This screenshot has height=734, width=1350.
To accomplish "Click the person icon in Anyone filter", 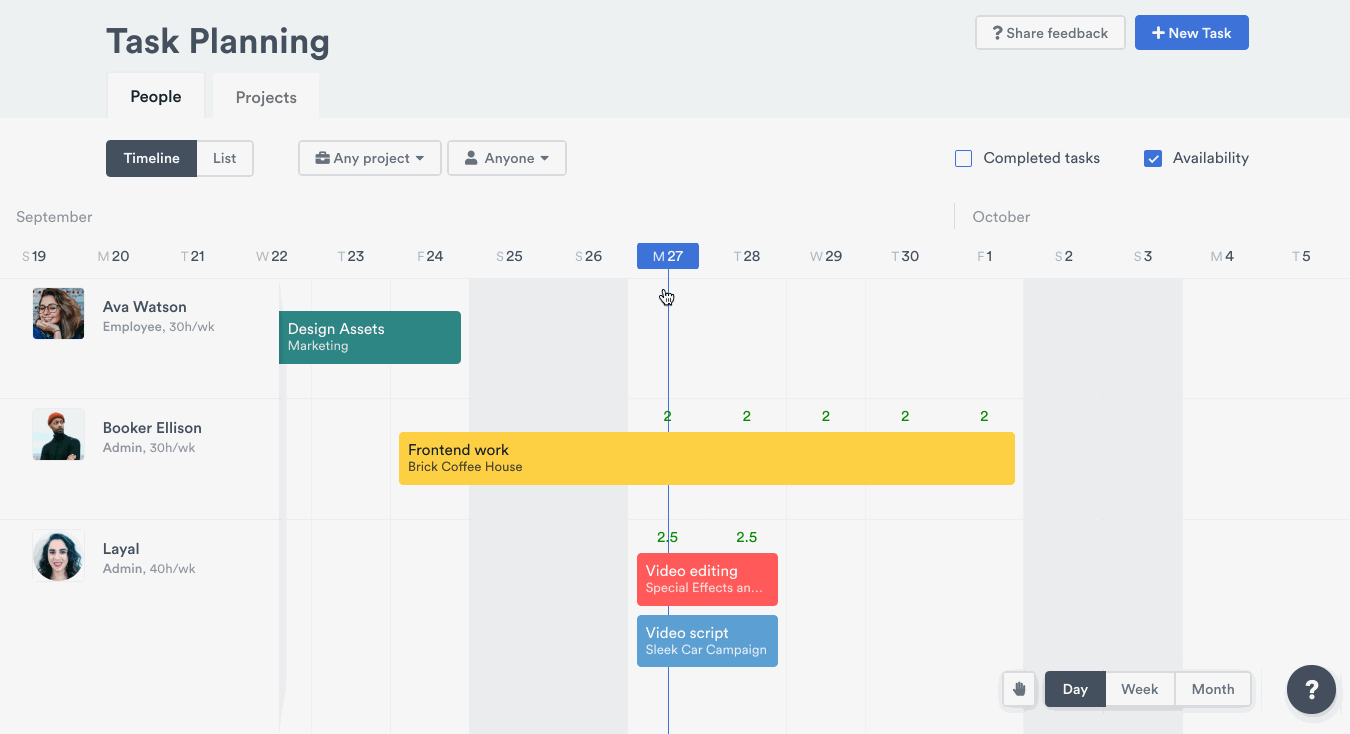I will coord(471,158).
